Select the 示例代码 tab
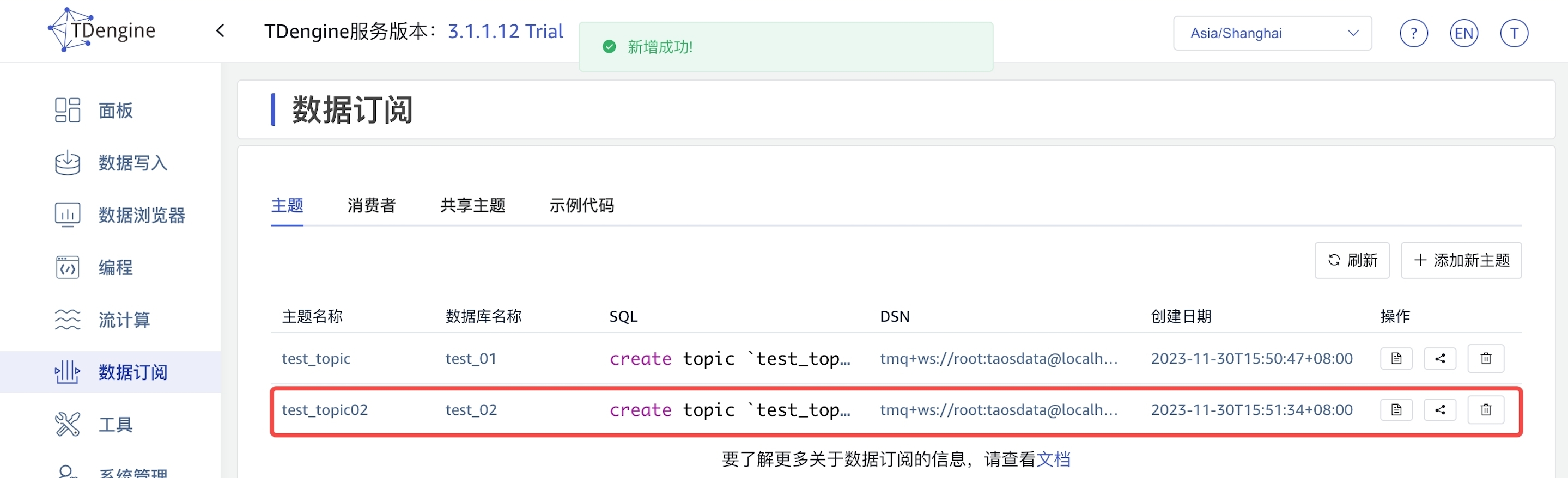This screenshot has height=478, width=1568. coord(581,206)
